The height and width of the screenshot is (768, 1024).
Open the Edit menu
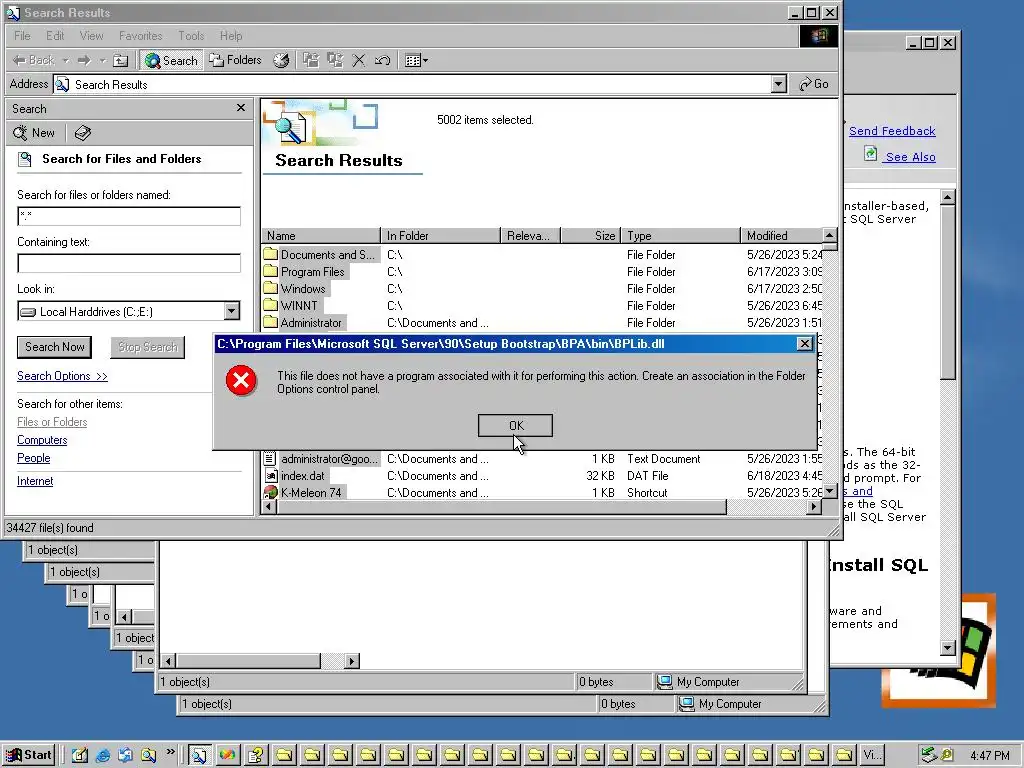(x=55, y=36)
